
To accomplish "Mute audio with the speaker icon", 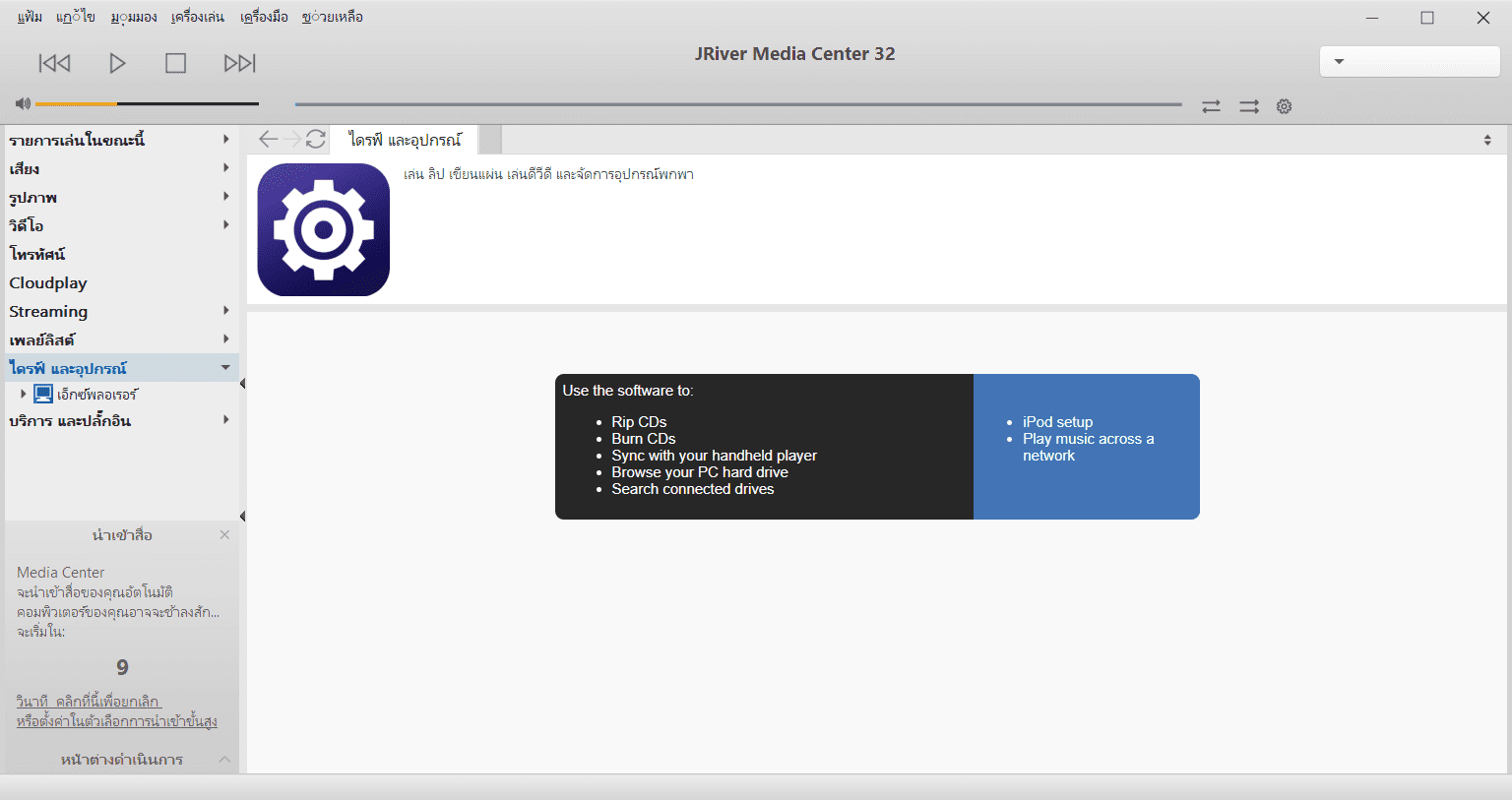I will click(x=23, y=103).
